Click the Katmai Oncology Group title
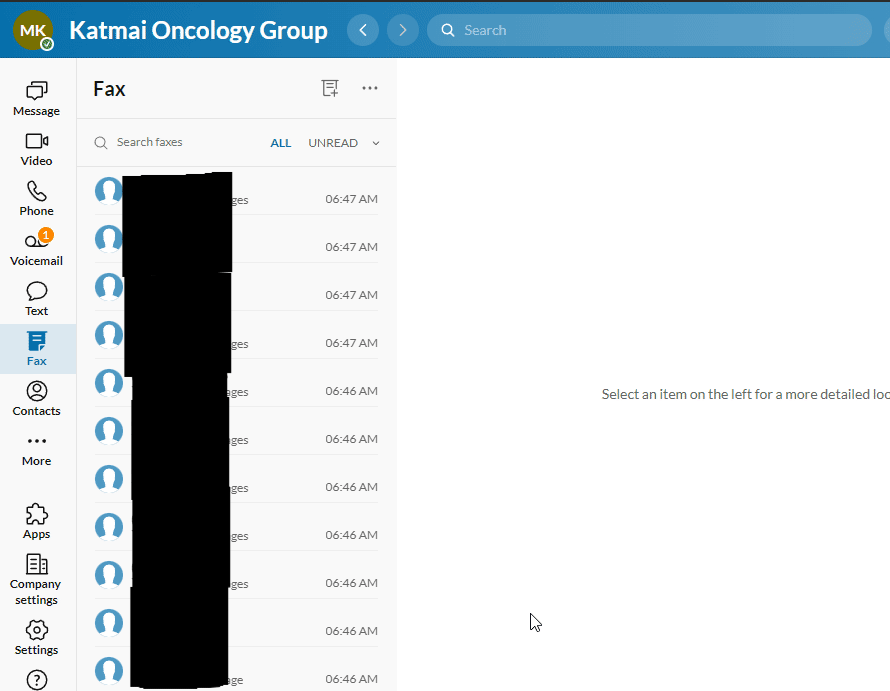Viewport: 890px width, 691px height. 198,30
